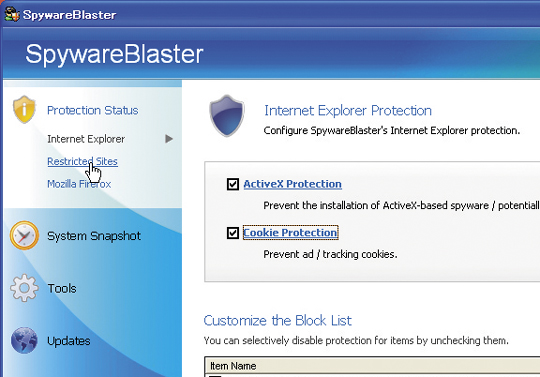This screenshot has width=540, height=377.
Task: Click 'Prevent ad / tracking cookies.' text
Action: (x=330, y=254)
